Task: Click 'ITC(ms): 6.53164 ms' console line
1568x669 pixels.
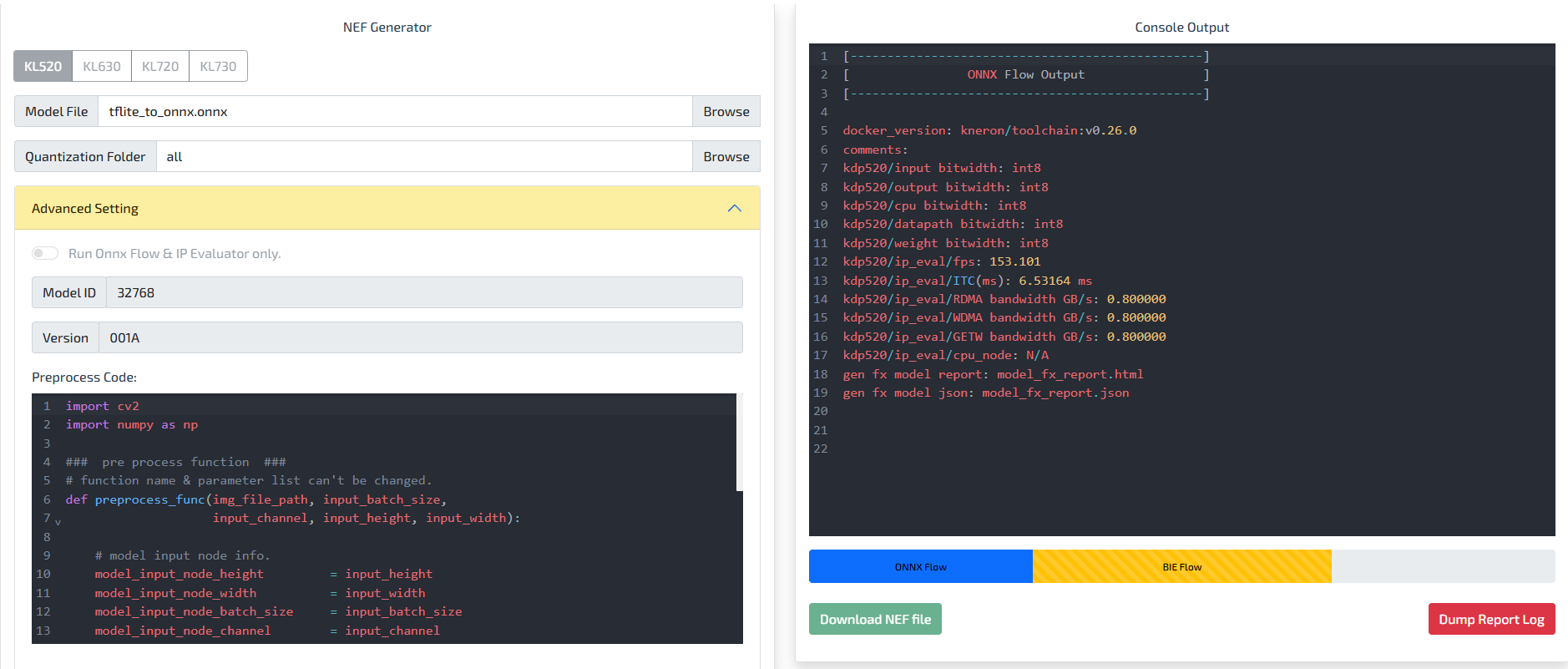Action: coord(967,281)
